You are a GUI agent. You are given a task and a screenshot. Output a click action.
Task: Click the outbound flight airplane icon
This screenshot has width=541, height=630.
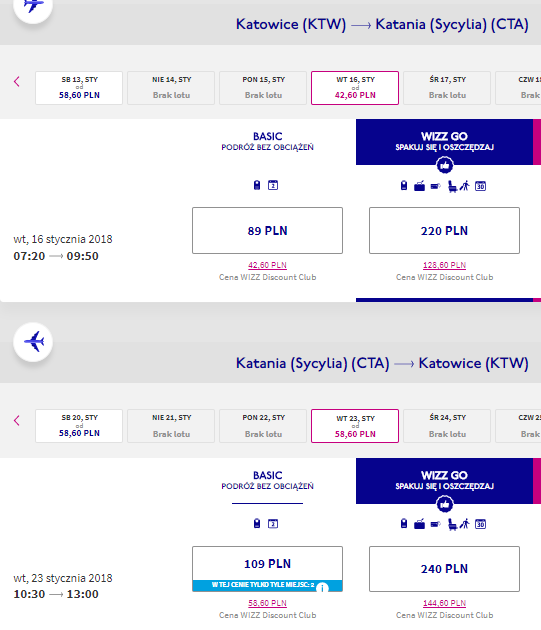(x=34, y=5)
